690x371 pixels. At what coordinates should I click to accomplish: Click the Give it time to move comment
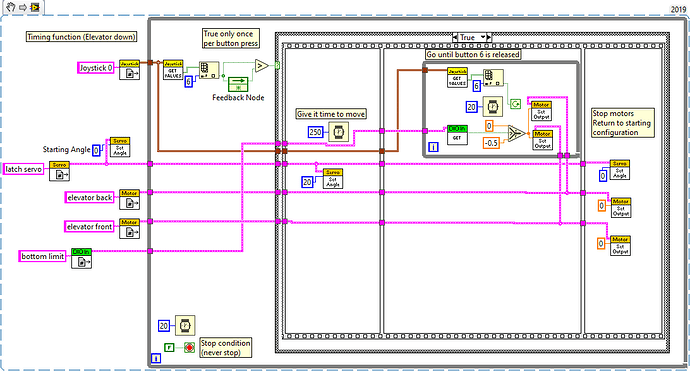[x=331, y=114]
